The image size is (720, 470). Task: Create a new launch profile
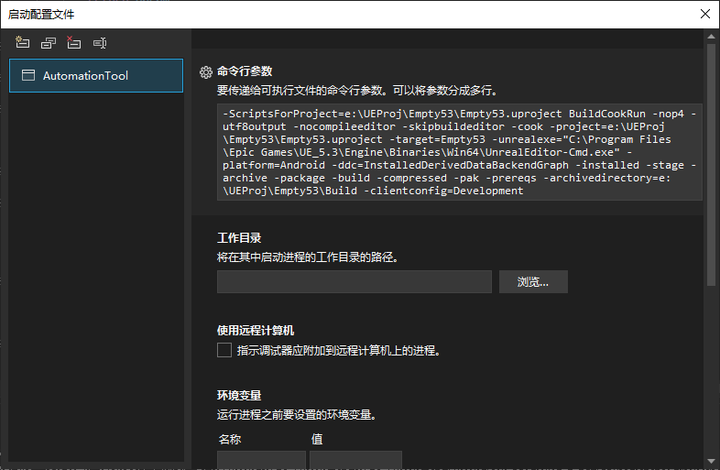pos(22,43)
